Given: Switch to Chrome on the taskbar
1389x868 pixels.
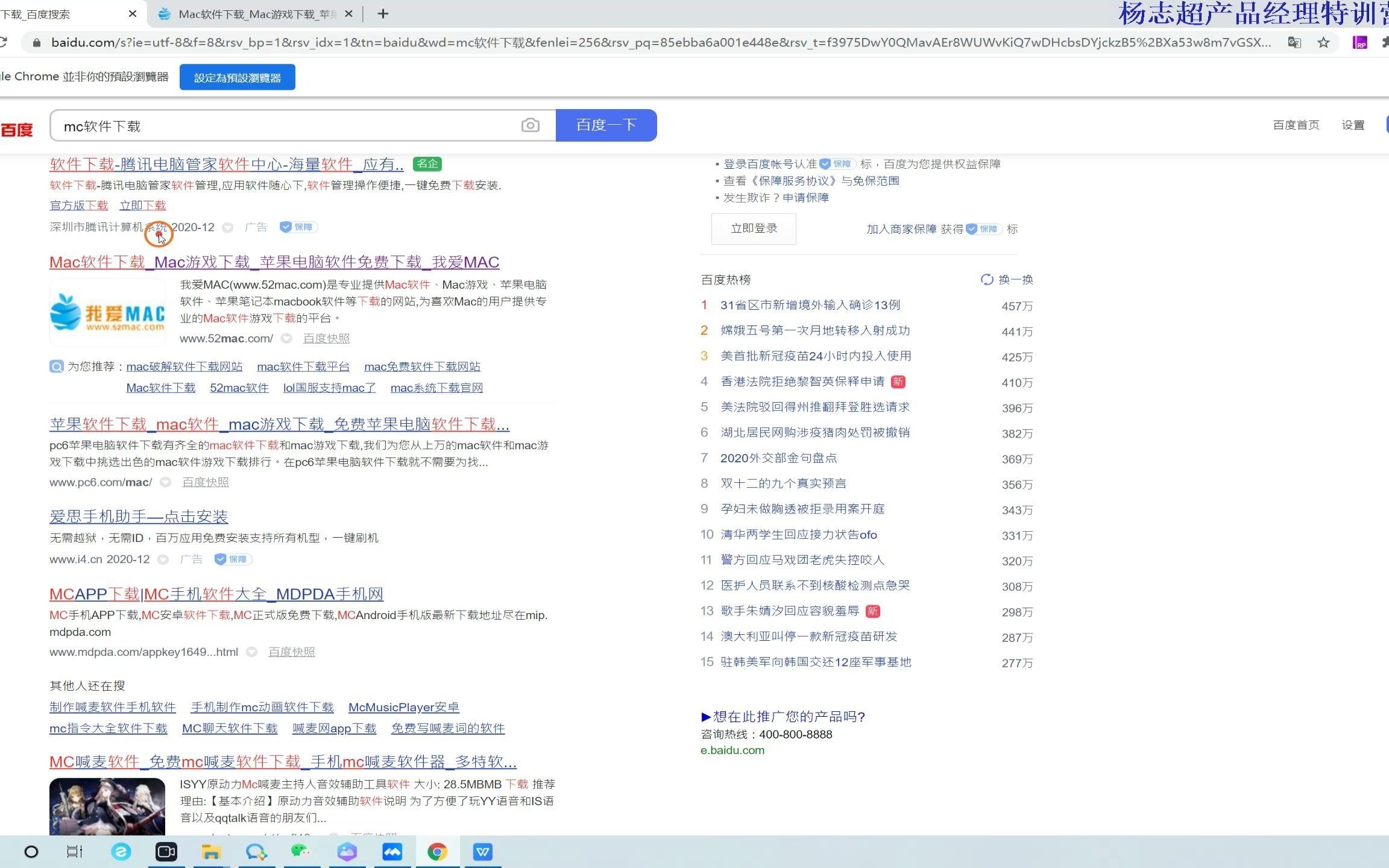Looking at the screenshot, I should point(438,852).
